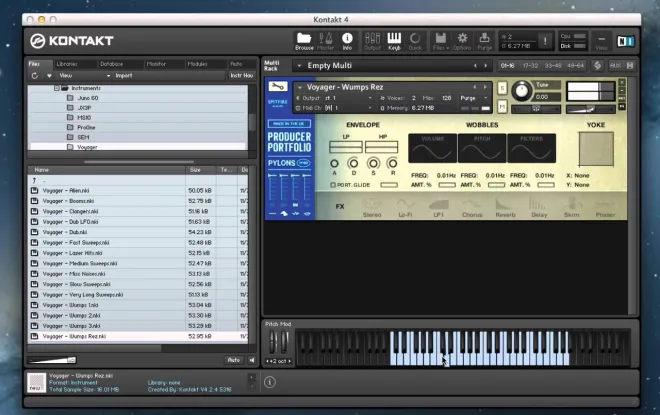Click the Volume wobble waveform
The width and height of the screenshot is (660, 415).
[x=432, y=148]
